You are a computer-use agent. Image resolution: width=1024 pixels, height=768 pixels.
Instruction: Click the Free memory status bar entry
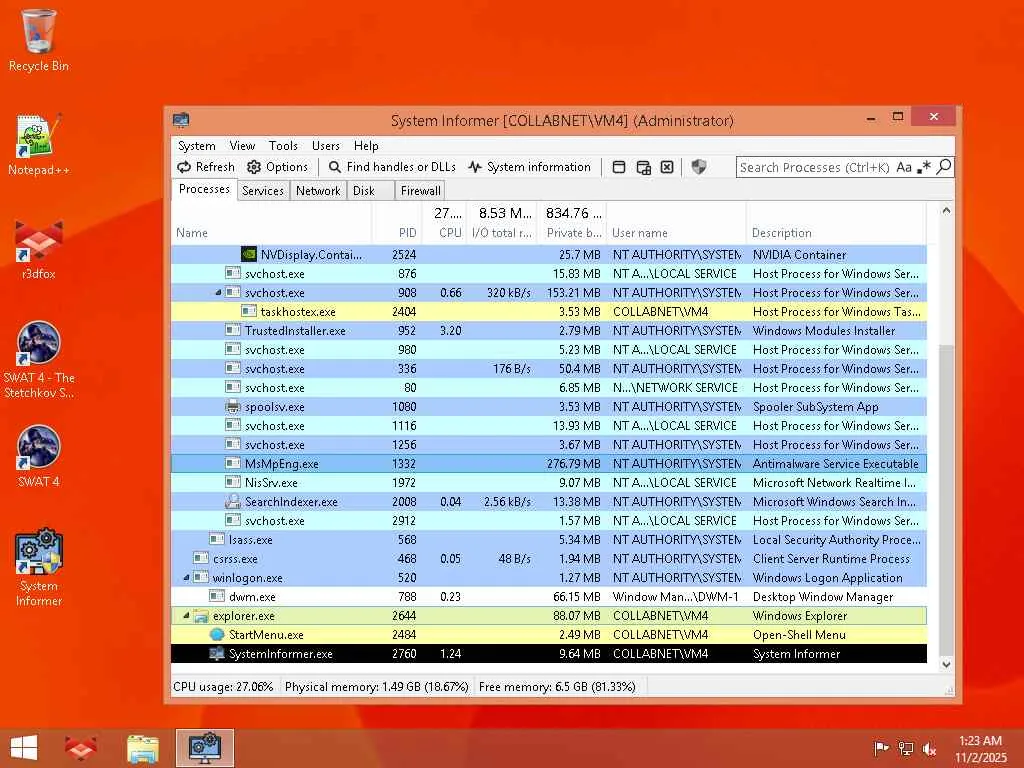pyautogui.click(x=557, y=687)
